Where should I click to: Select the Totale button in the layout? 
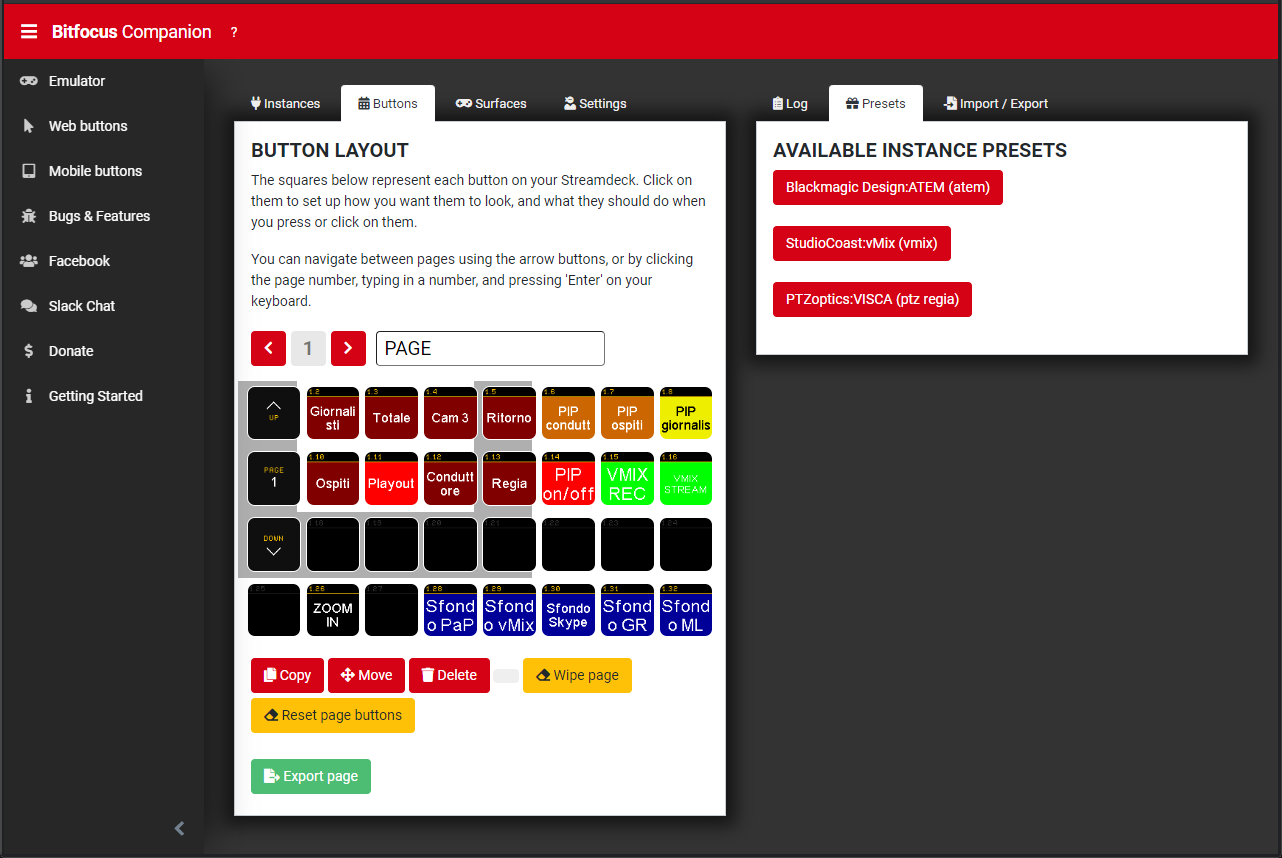[391, 413]
